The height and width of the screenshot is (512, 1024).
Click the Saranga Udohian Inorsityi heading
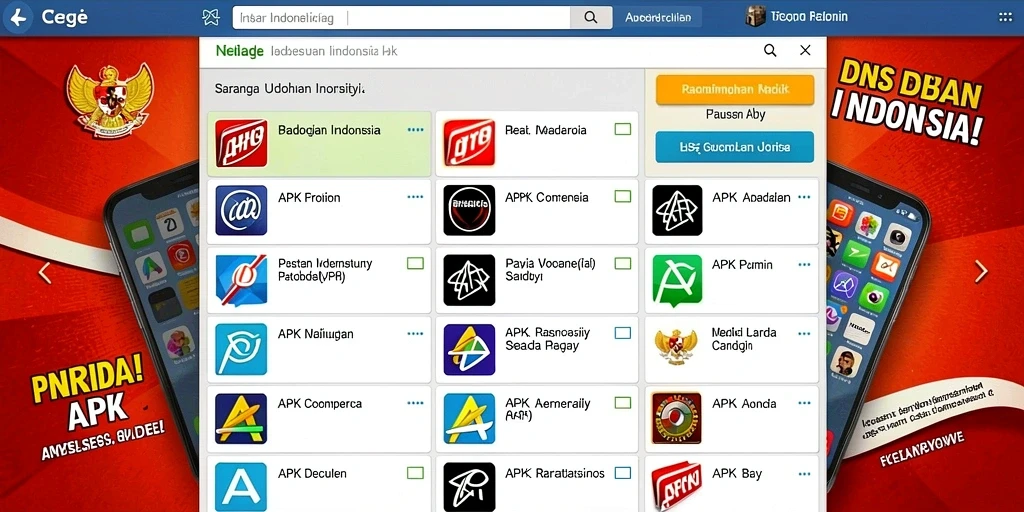click(x=291, y=88)
